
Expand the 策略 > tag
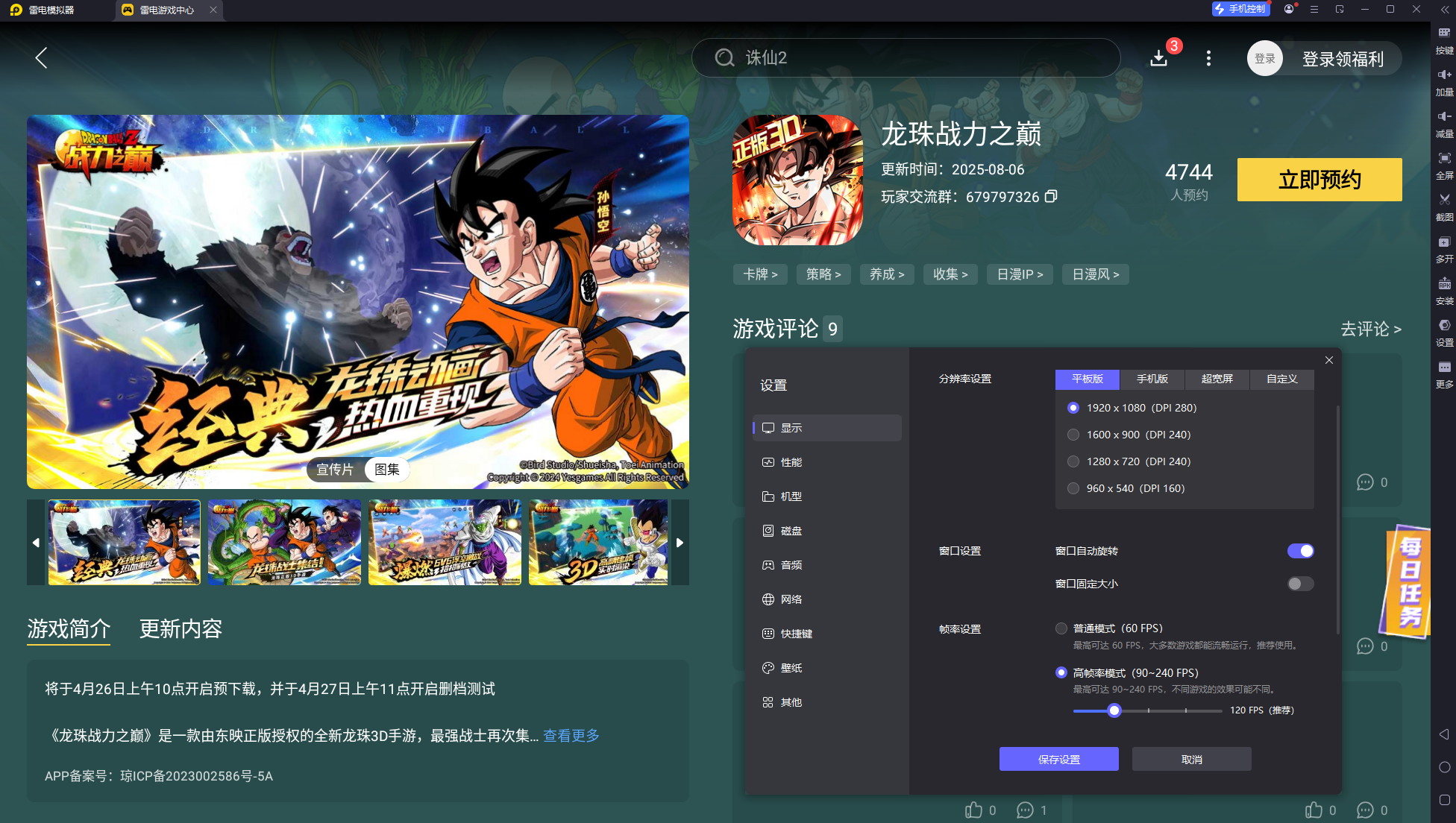823,274
